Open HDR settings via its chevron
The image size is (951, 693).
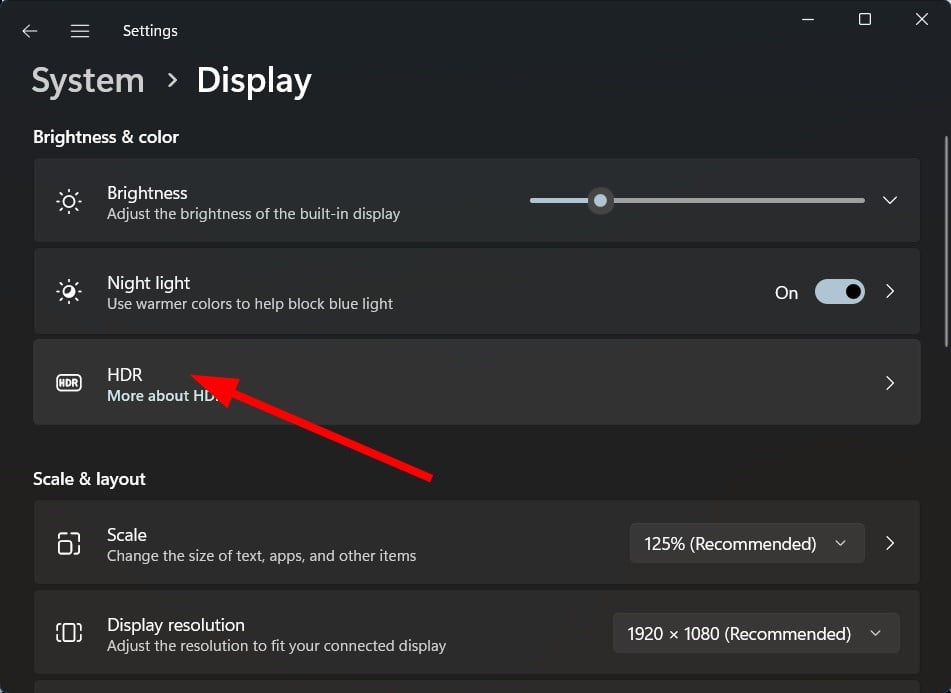click(890, 383)
